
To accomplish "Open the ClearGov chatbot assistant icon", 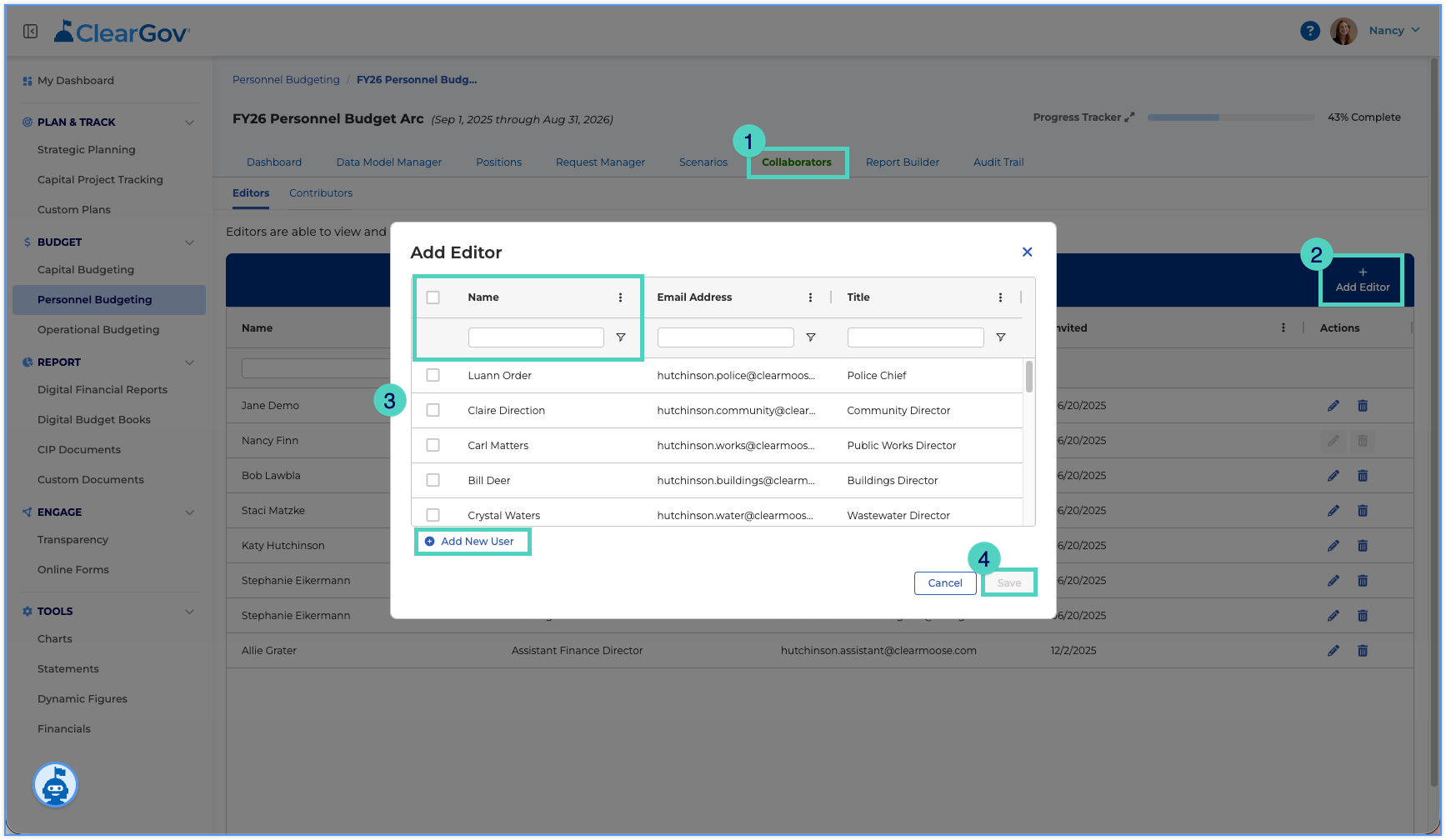I will pos(55,785).
